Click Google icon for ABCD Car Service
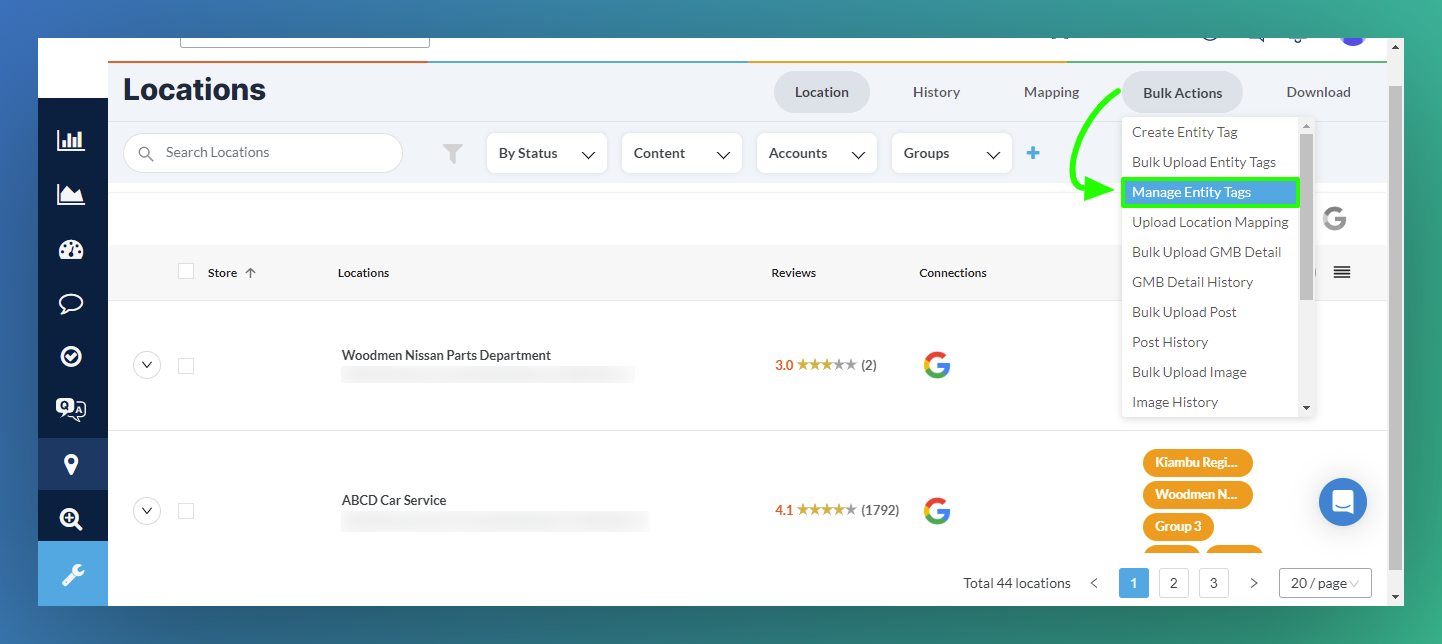 click(x=937, y=511)
